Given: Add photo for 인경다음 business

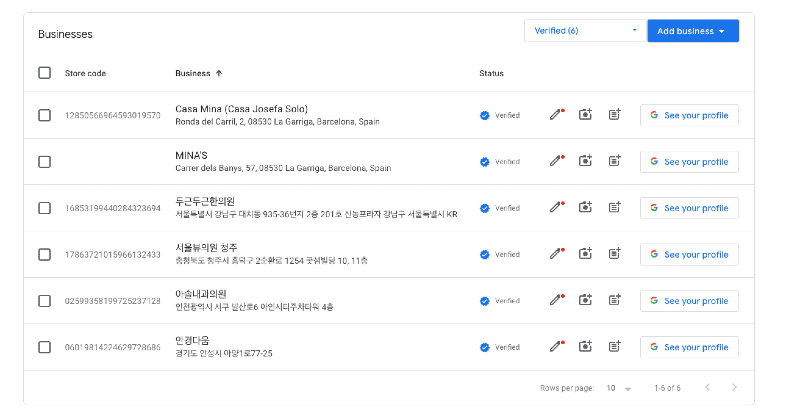Looking at the screenshot, I should pos(586,347).
